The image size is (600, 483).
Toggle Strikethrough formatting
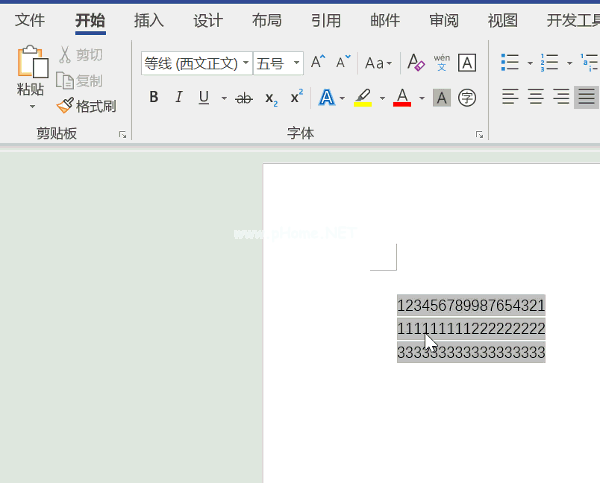244,98
